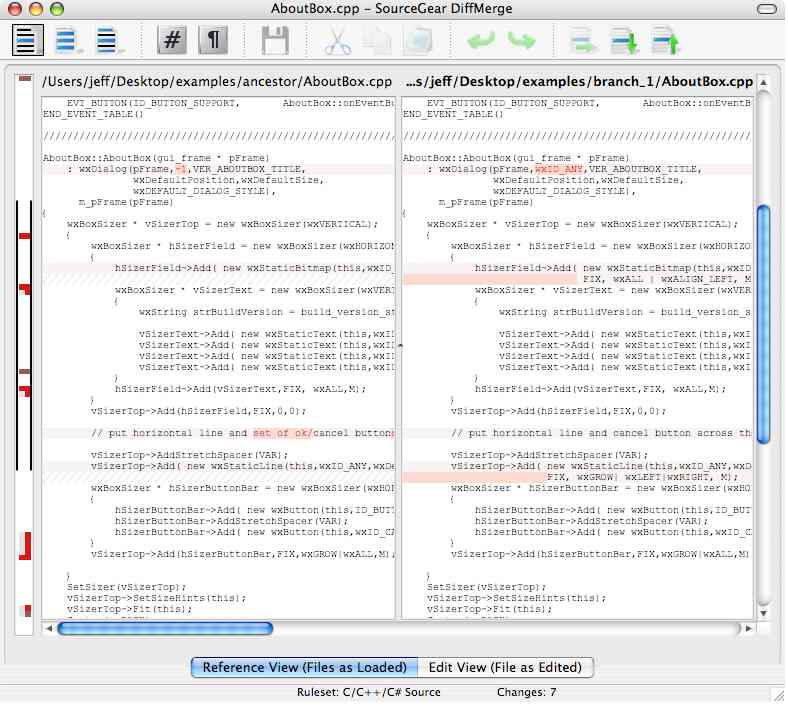
Task: Click the apply change from left icon
Action: tap(583, 41)
